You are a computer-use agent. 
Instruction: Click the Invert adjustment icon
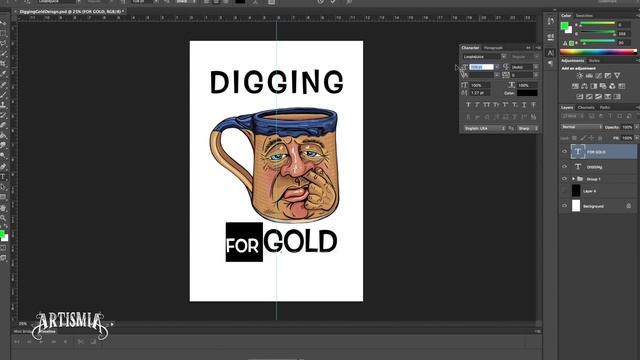[580, 97]
